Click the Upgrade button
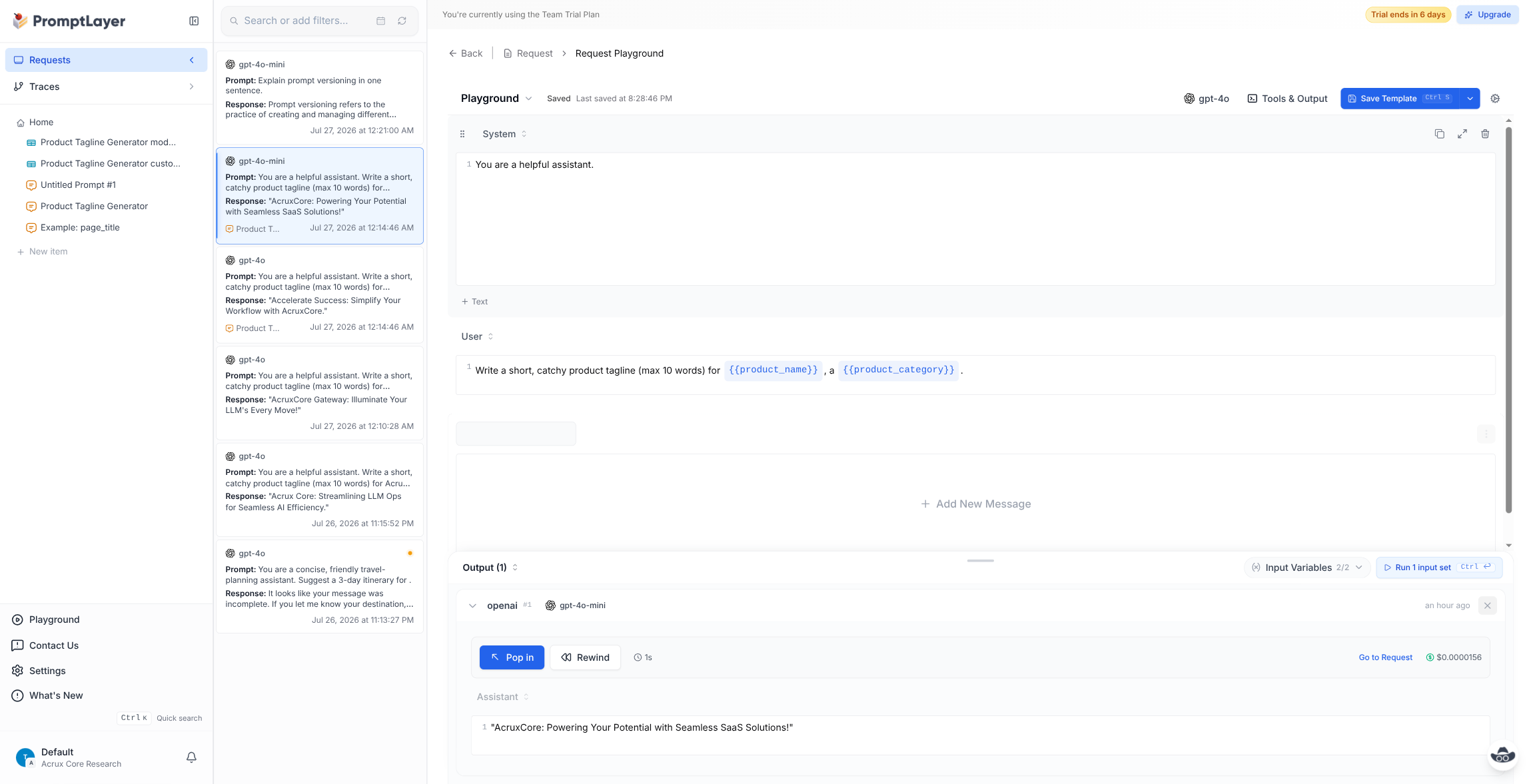The image size is (1535, 784). pyautogui.click(x=1487, y=15)
